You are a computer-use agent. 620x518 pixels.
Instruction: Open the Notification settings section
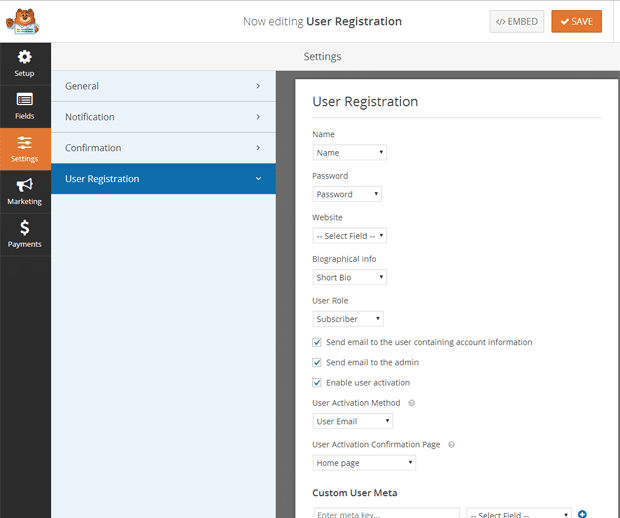coord(163,117)
